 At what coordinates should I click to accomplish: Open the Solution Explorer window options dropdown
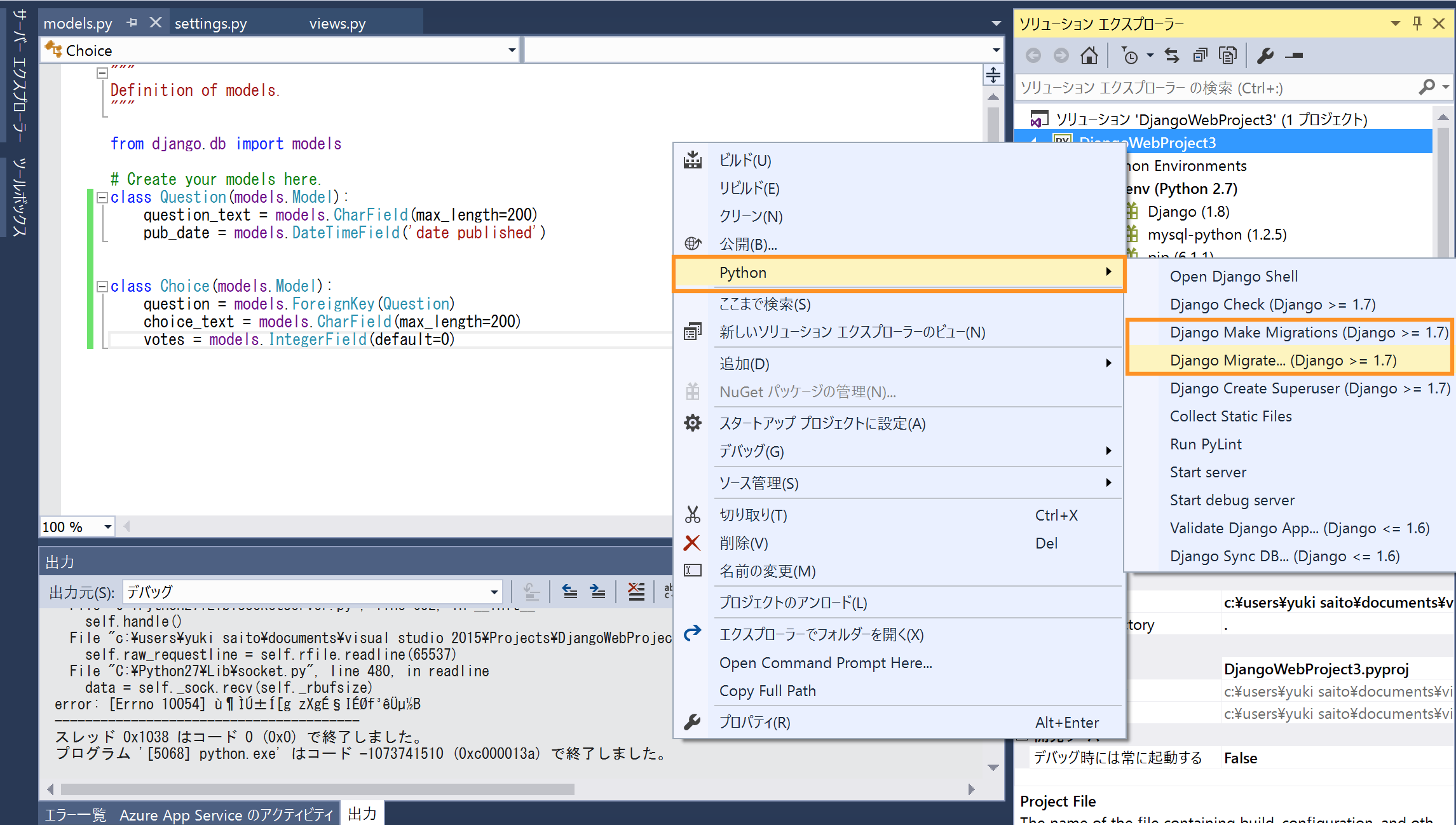pyautogui.click(x=1396, y=24)
